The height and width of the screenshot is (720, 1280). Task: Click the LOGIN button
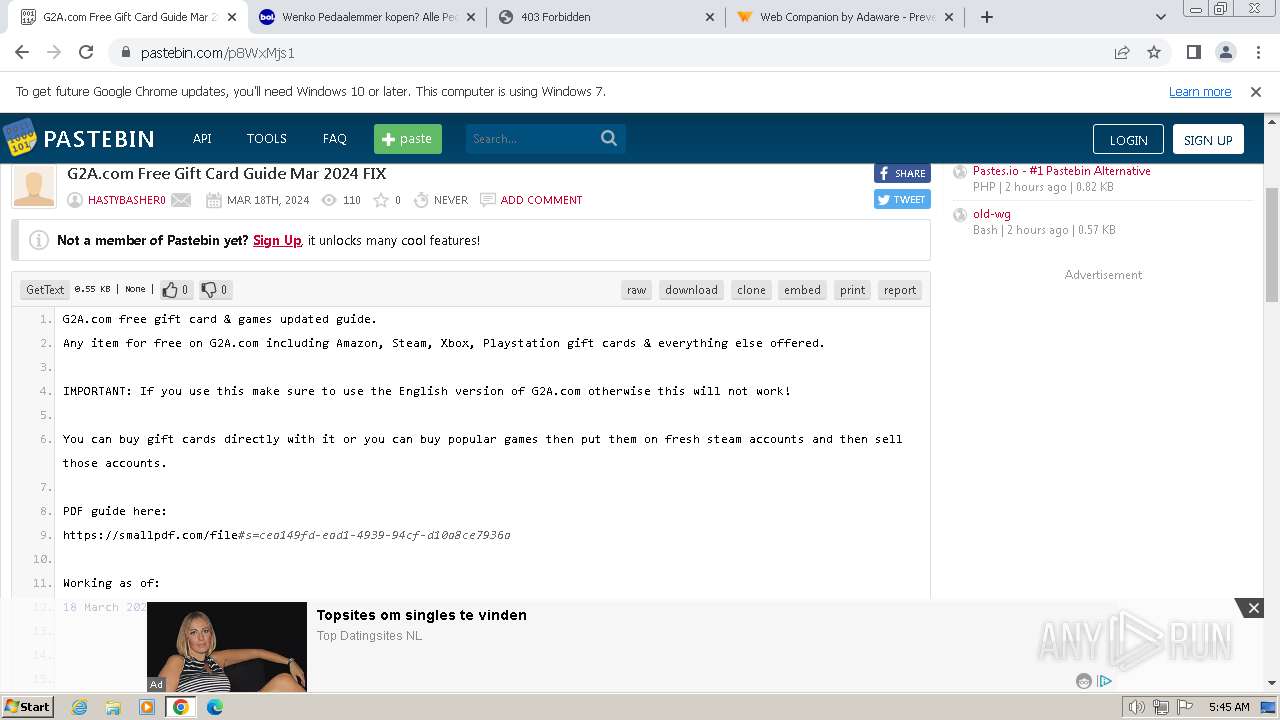click(1128, 139)
